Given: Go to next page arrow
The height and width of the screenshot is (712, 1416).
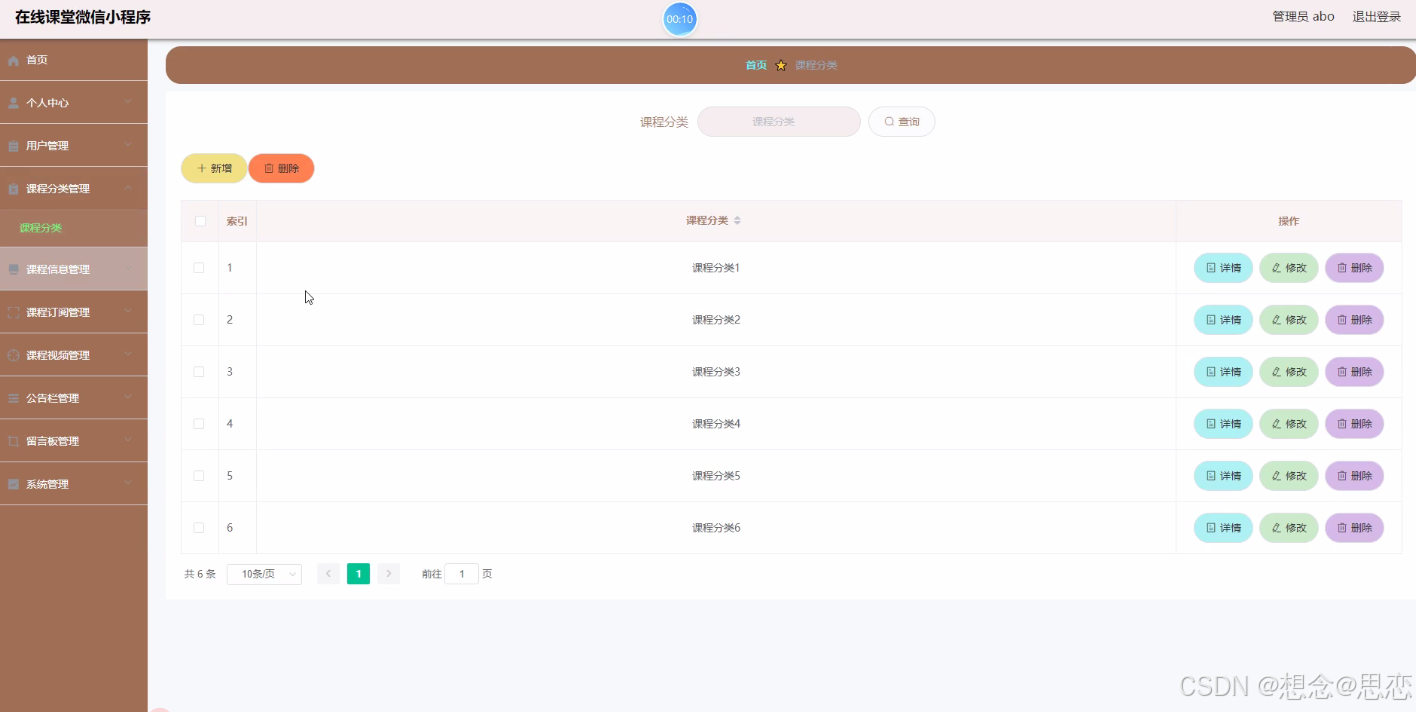Looking at the screenshot, I should [x=389, y=574].
